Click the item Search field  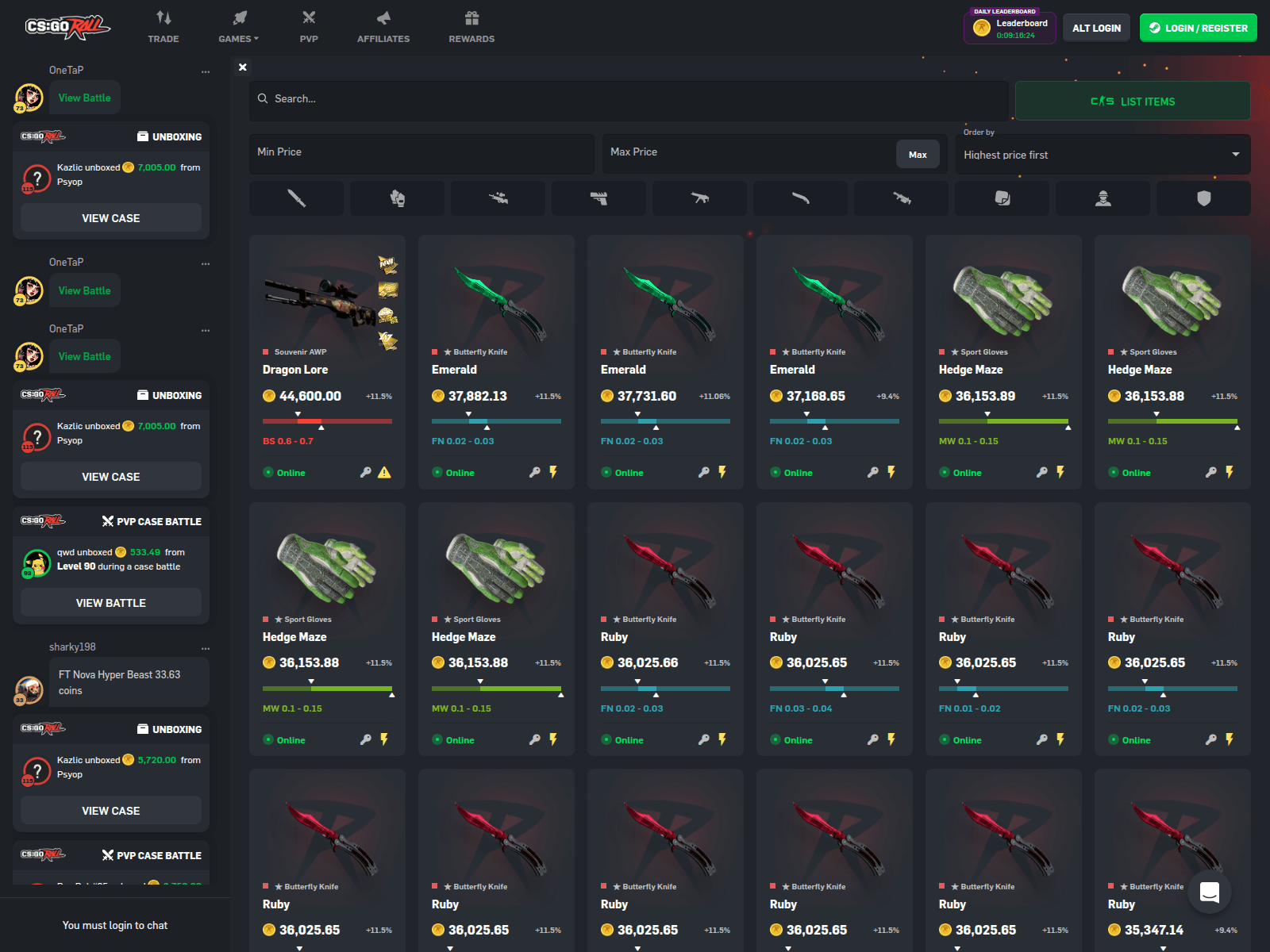[x=629, y=99]
